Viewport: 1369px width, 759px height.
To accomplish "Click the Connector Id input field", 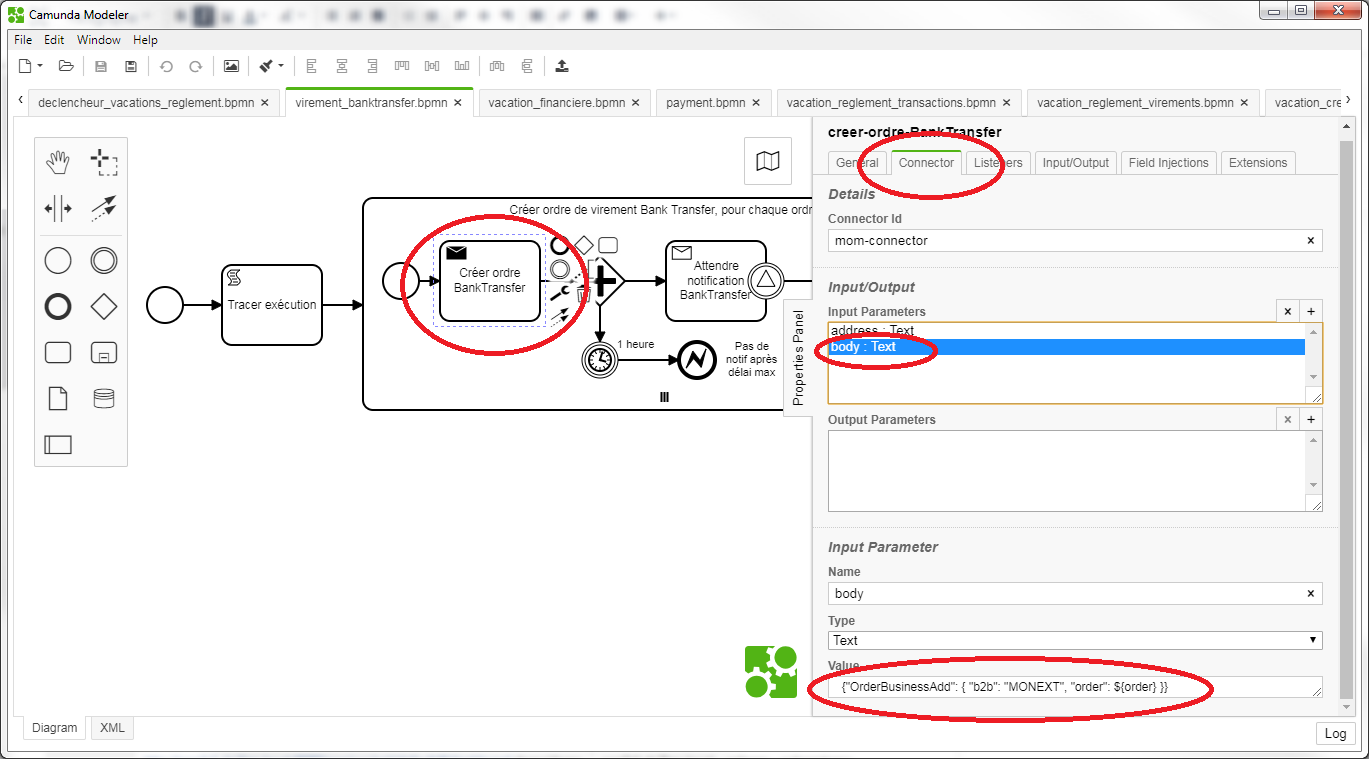I will 1066,240.
